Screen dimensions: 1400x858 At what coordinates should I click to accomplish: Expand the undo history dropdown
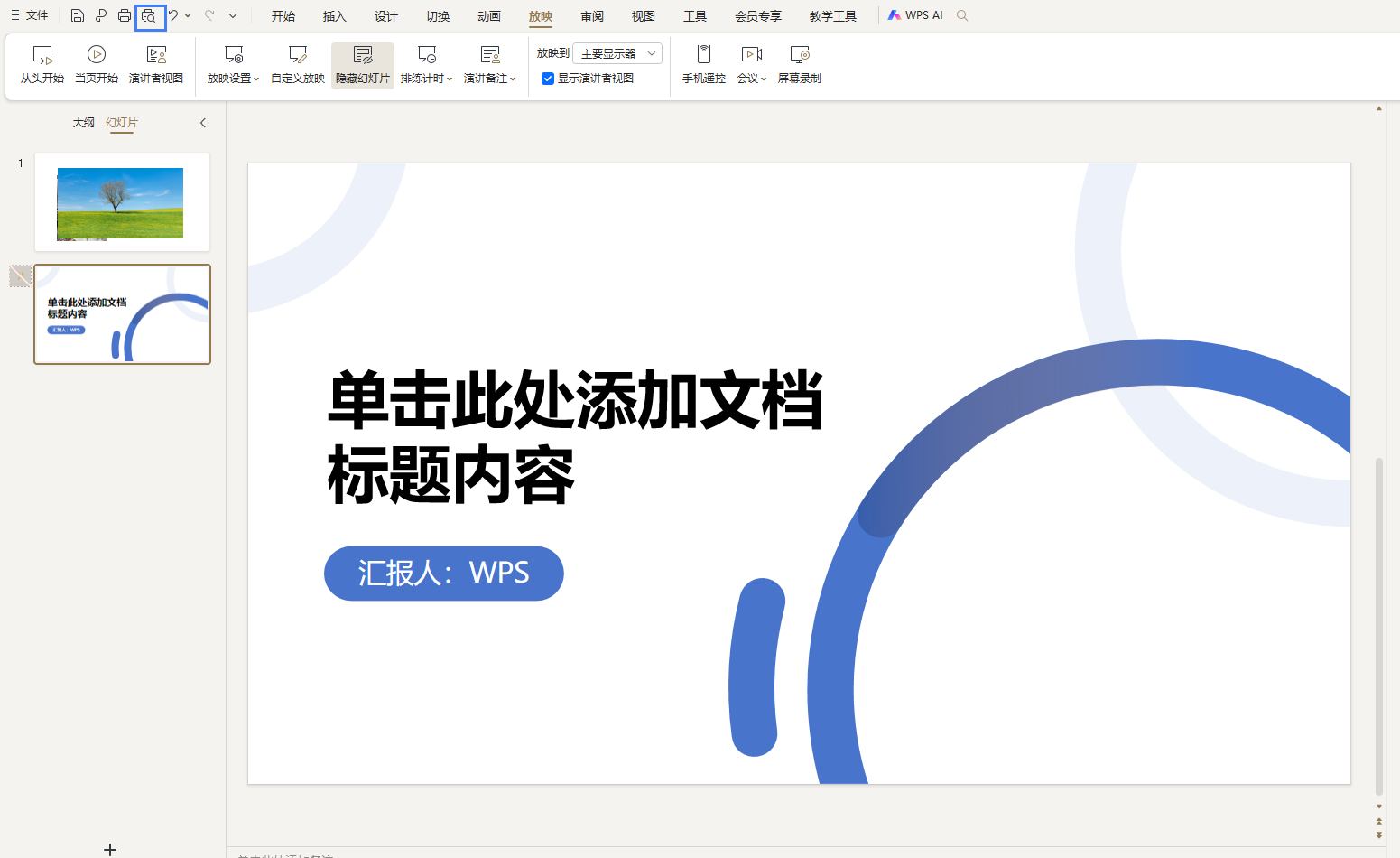(x=188, y=16)
